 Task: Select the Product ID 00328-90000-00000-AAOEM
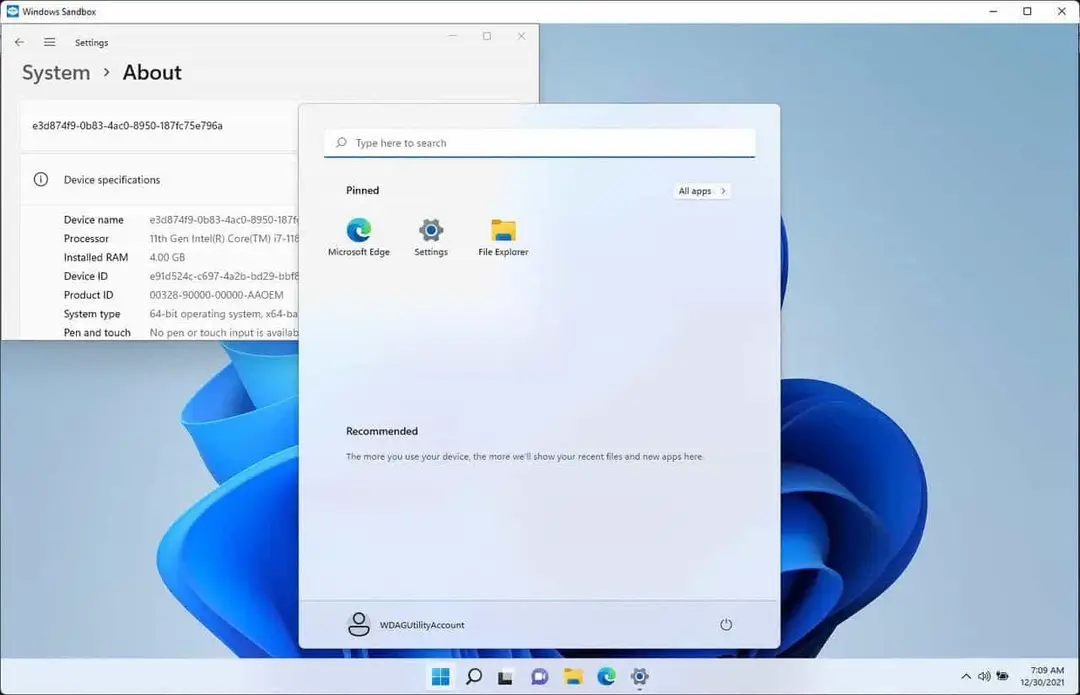[x=216, y=295]
